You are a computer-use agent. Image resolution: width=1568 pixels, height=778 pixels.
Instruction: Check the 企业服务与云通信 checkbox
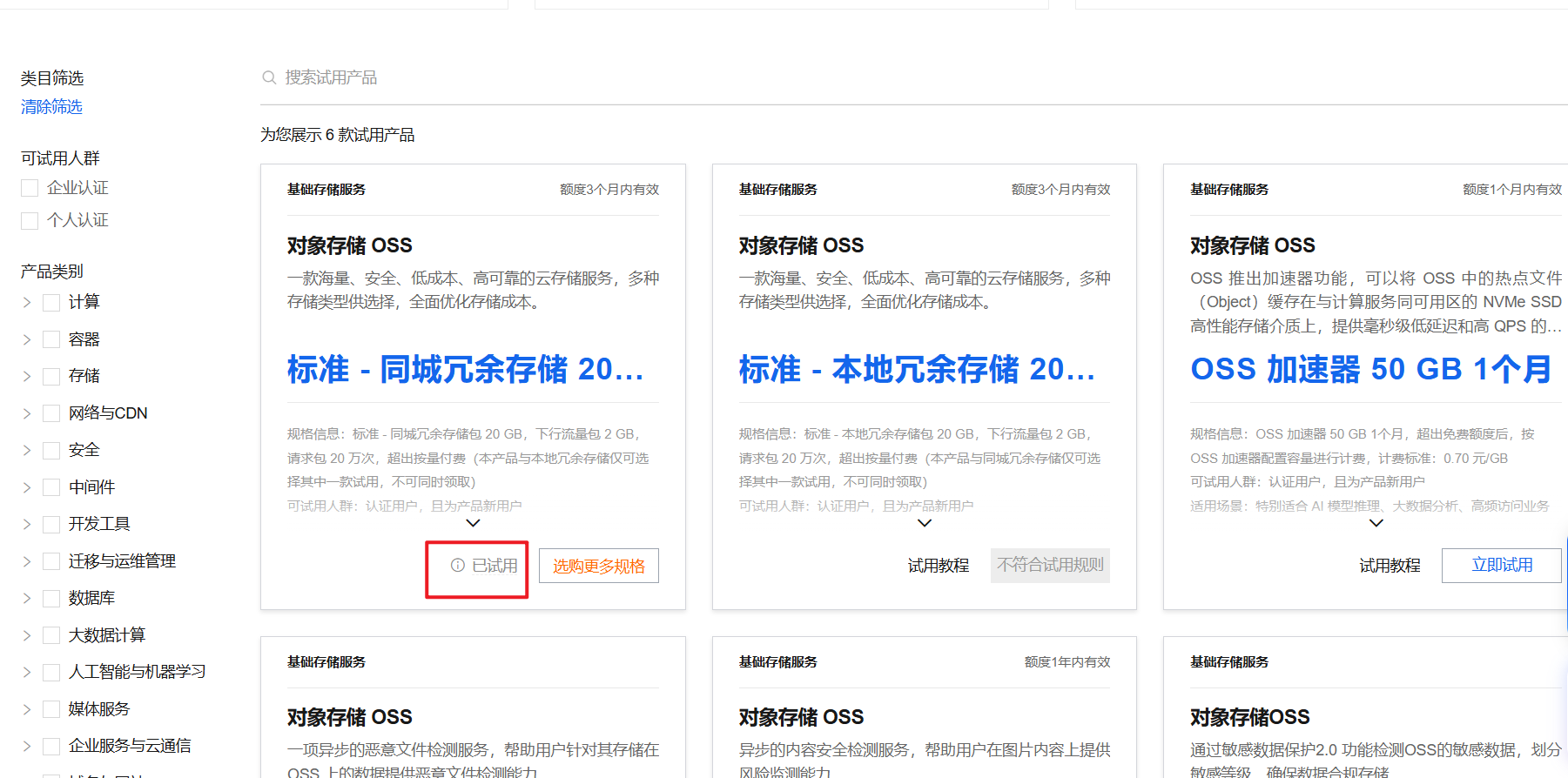point(51,746)
